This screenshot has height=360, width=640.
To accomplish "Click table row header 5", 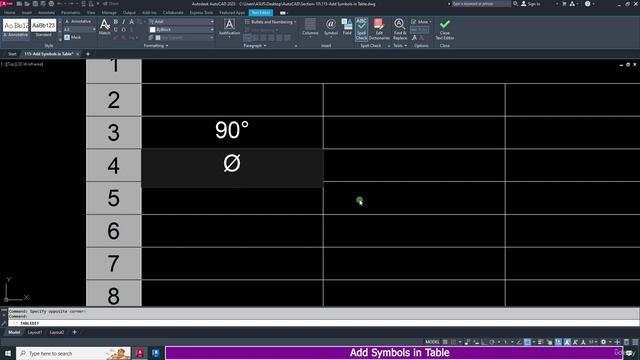I will 114,198.
